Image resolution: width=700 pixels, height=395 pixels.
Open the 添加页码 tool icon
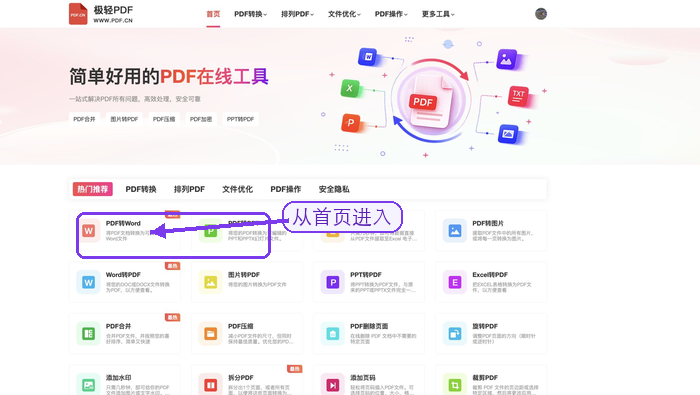point(333,384)
